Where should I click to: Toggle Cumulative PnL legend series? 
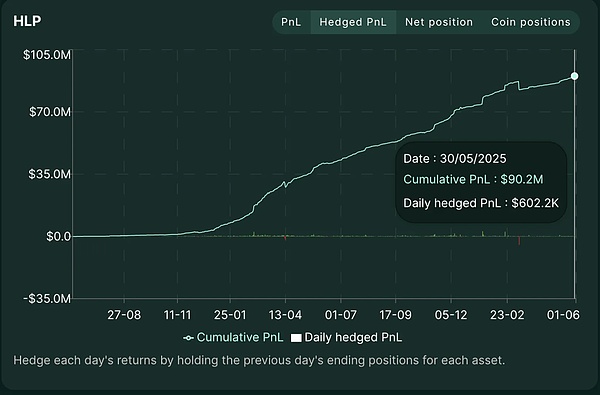pyautogui.click(x=233, y=338)
